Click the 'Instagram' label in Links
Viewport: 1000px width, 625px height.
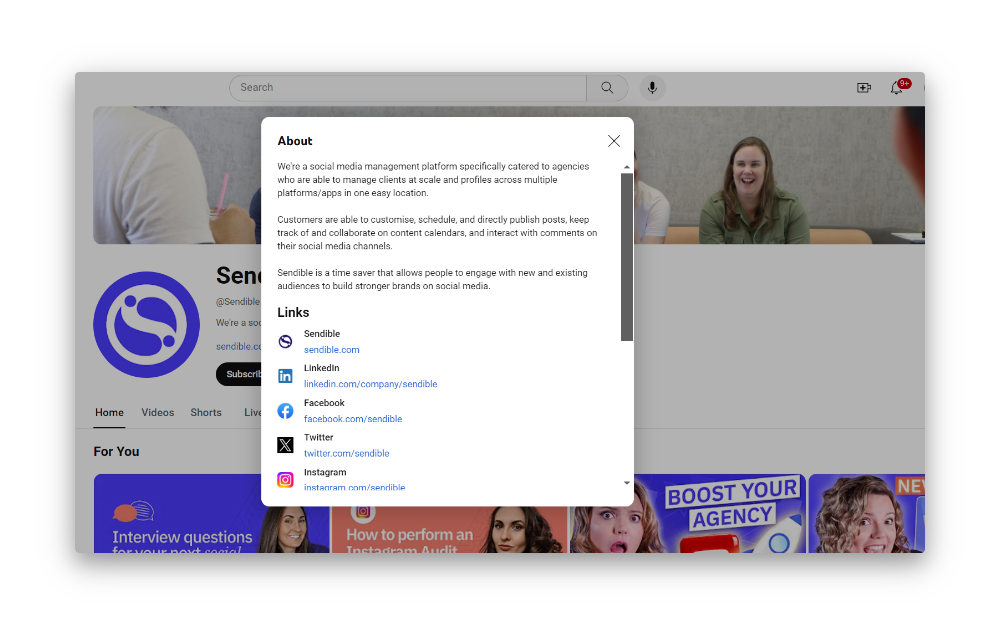(x=325, y=473)
